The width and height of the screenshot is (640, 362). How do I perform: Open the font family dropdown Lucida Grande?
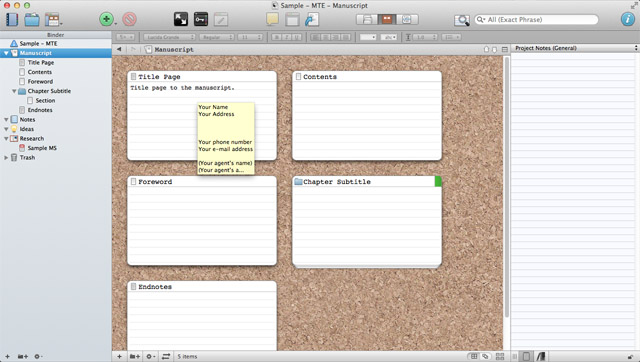(169, 37)
